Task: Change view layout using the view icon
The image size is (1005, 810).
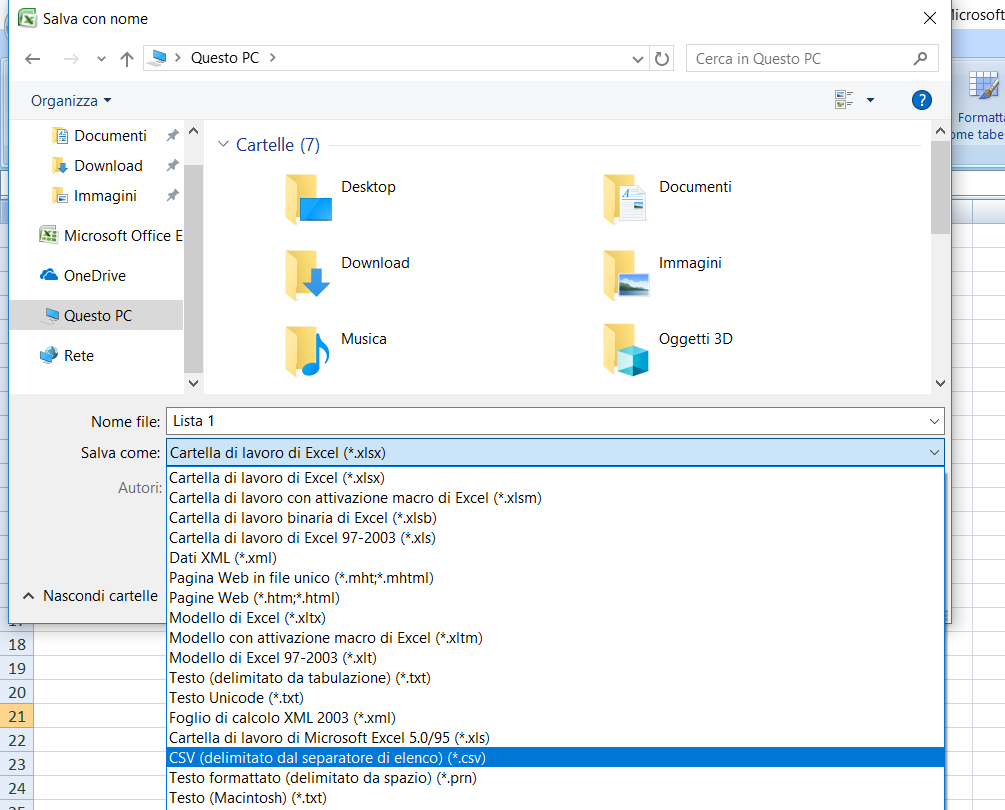Action: tap(844, 99)
